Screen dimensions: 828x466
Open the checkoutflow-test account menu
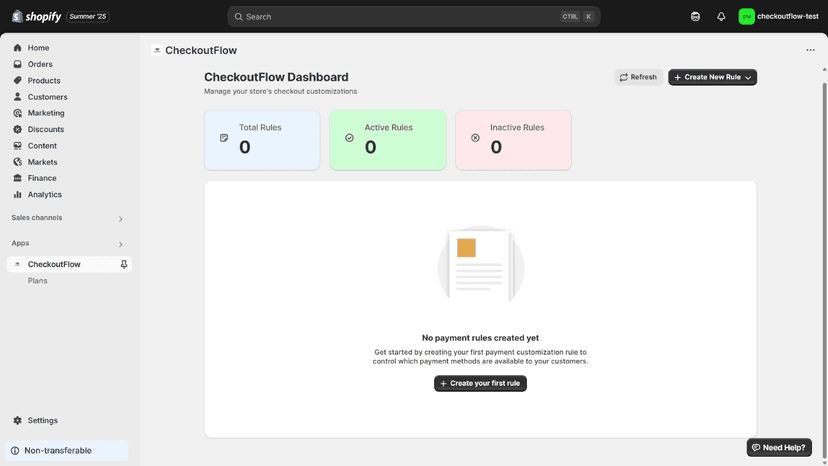tap(778, 16)
